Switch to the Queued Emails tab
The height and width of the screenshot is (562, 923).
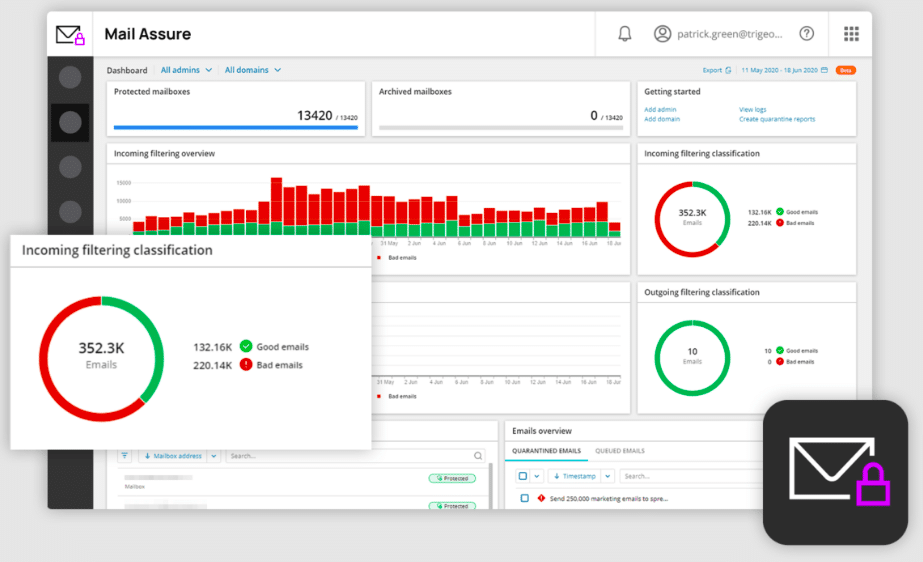point(619,451)
